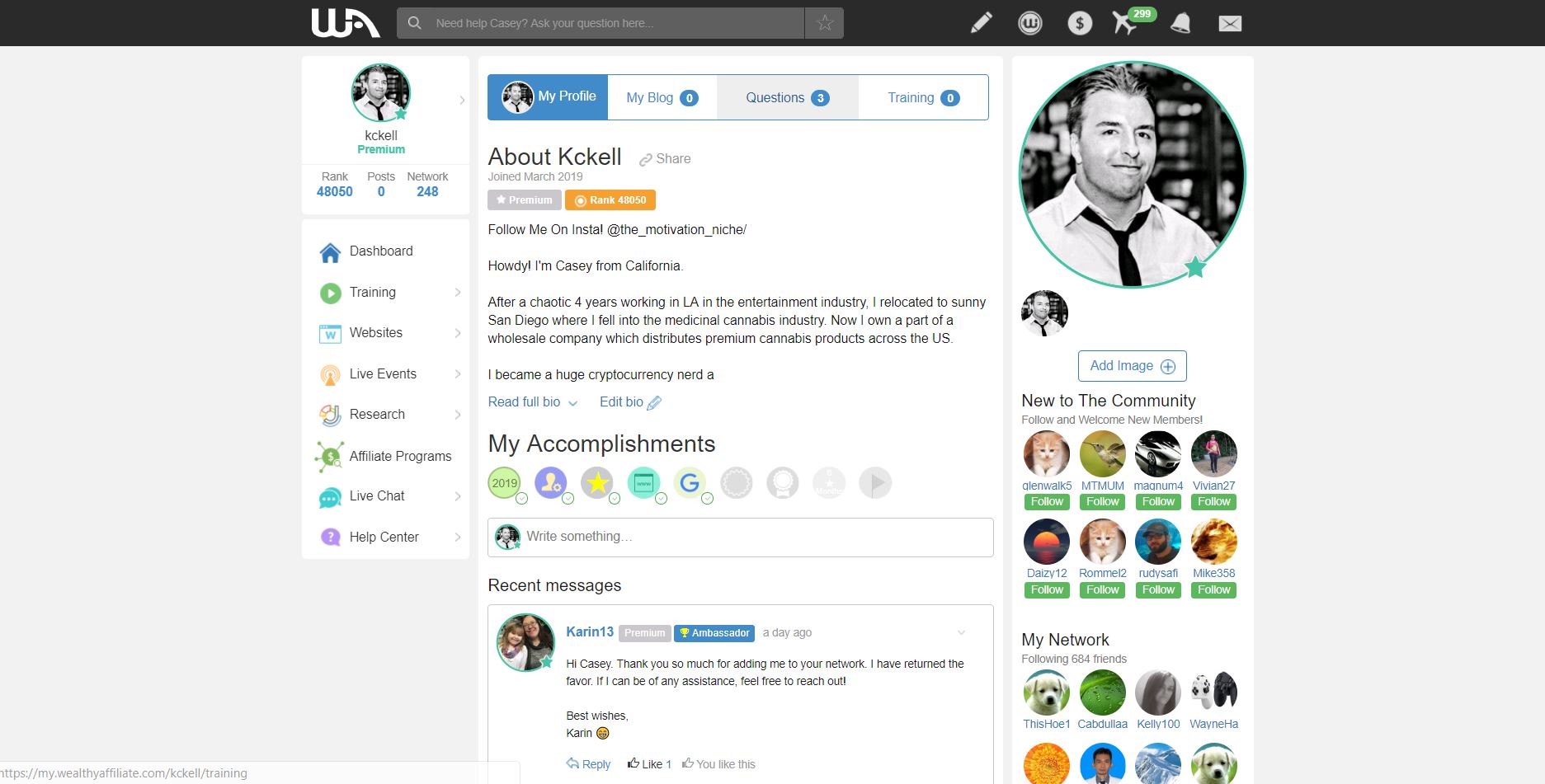Follow the member Vivian27
The width and height of the screenshot is (1545, 784).
click(x=1214, y=502)
